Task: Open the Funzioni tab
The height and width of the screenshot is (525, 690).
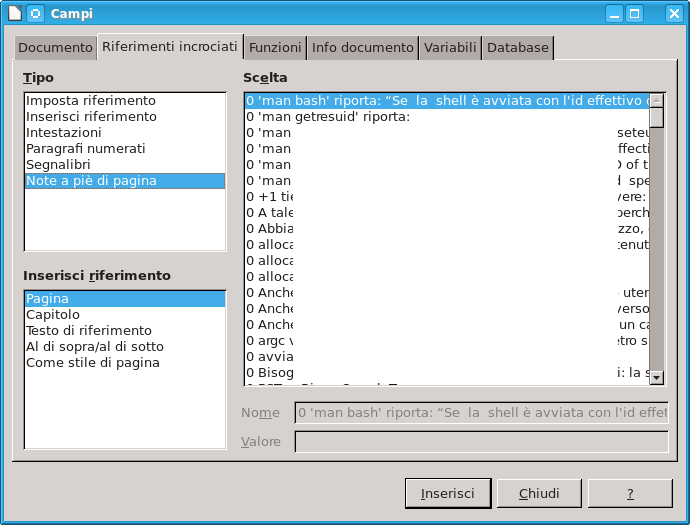Action: click(x=275, y=48)
